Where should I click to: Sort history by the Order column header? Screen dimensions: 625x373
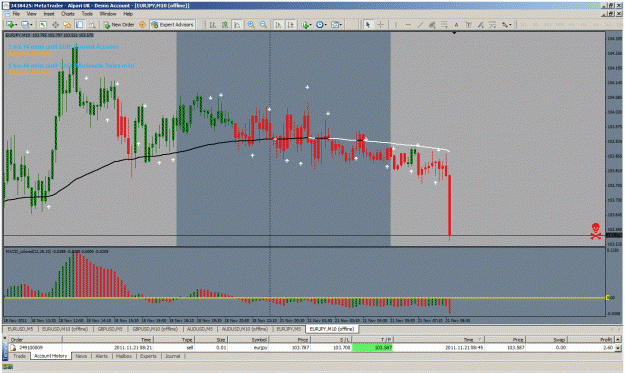click(36, 340)
